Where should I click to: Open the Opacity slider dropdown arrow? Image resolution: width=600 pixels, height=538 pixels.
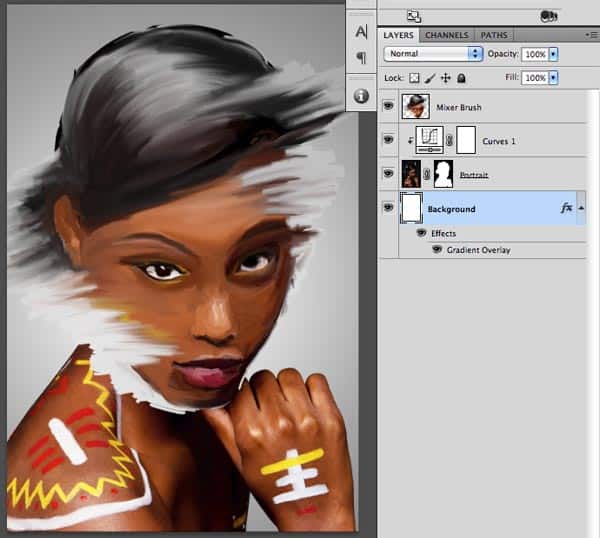[553, 54]
